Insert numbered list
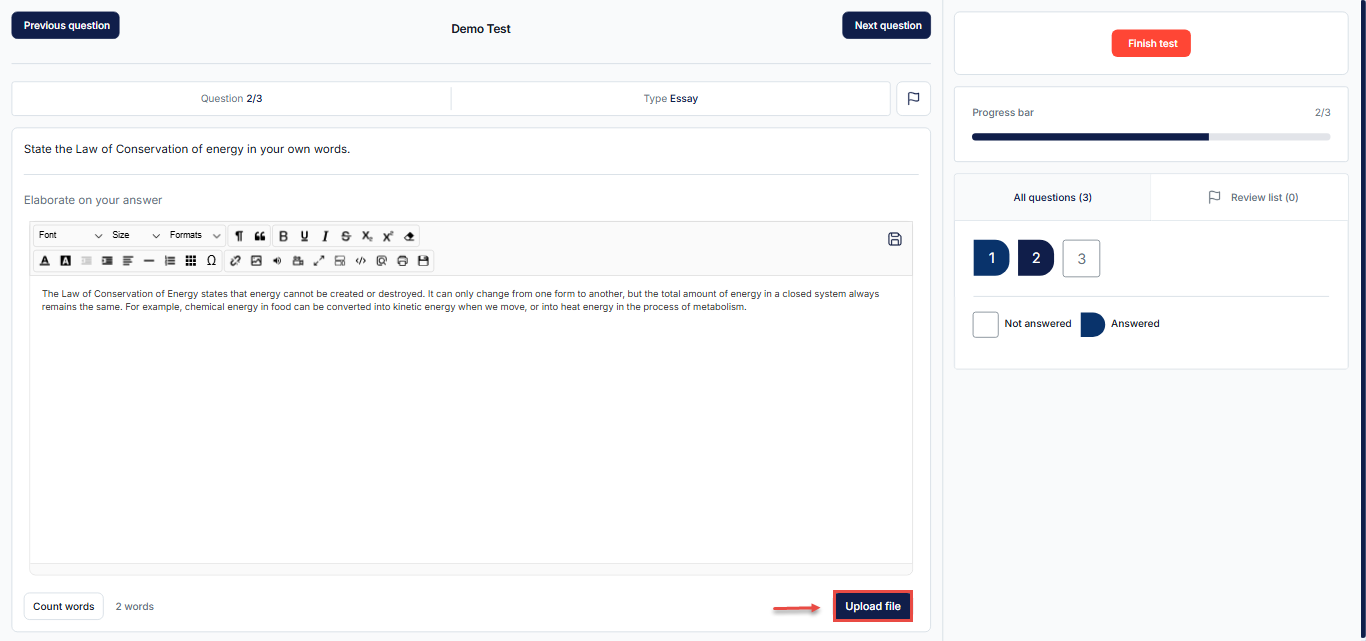 pyautogui.click(x=170, y=260)
